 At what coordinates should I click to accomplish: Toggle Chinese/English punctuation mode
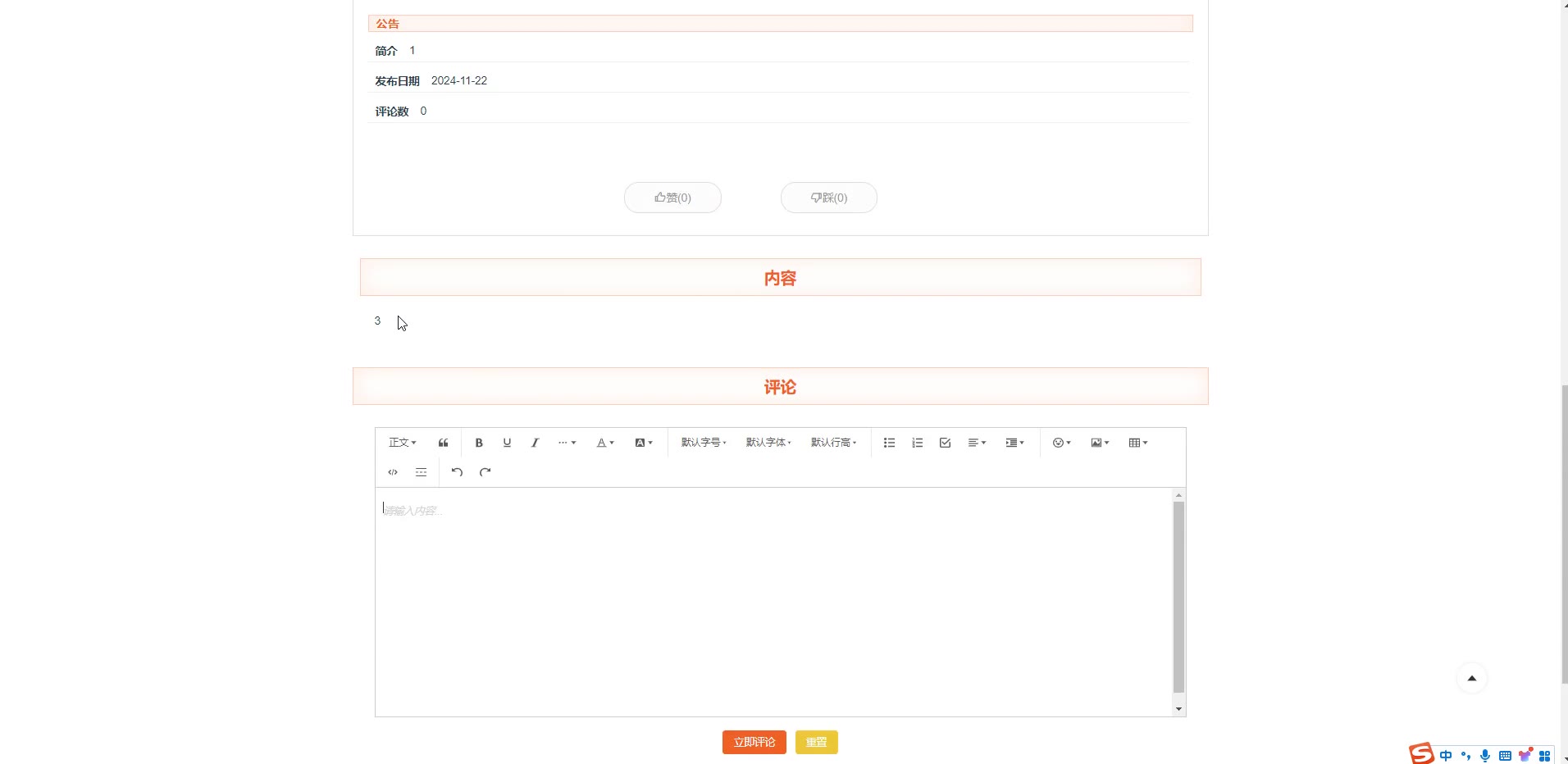(1465, 756)
